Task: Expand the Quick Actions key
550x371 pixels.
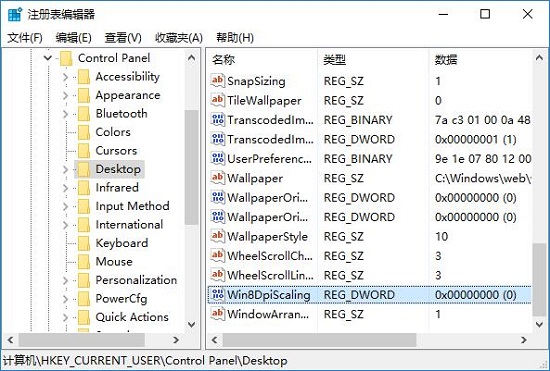Action: (x=66, y=317)
